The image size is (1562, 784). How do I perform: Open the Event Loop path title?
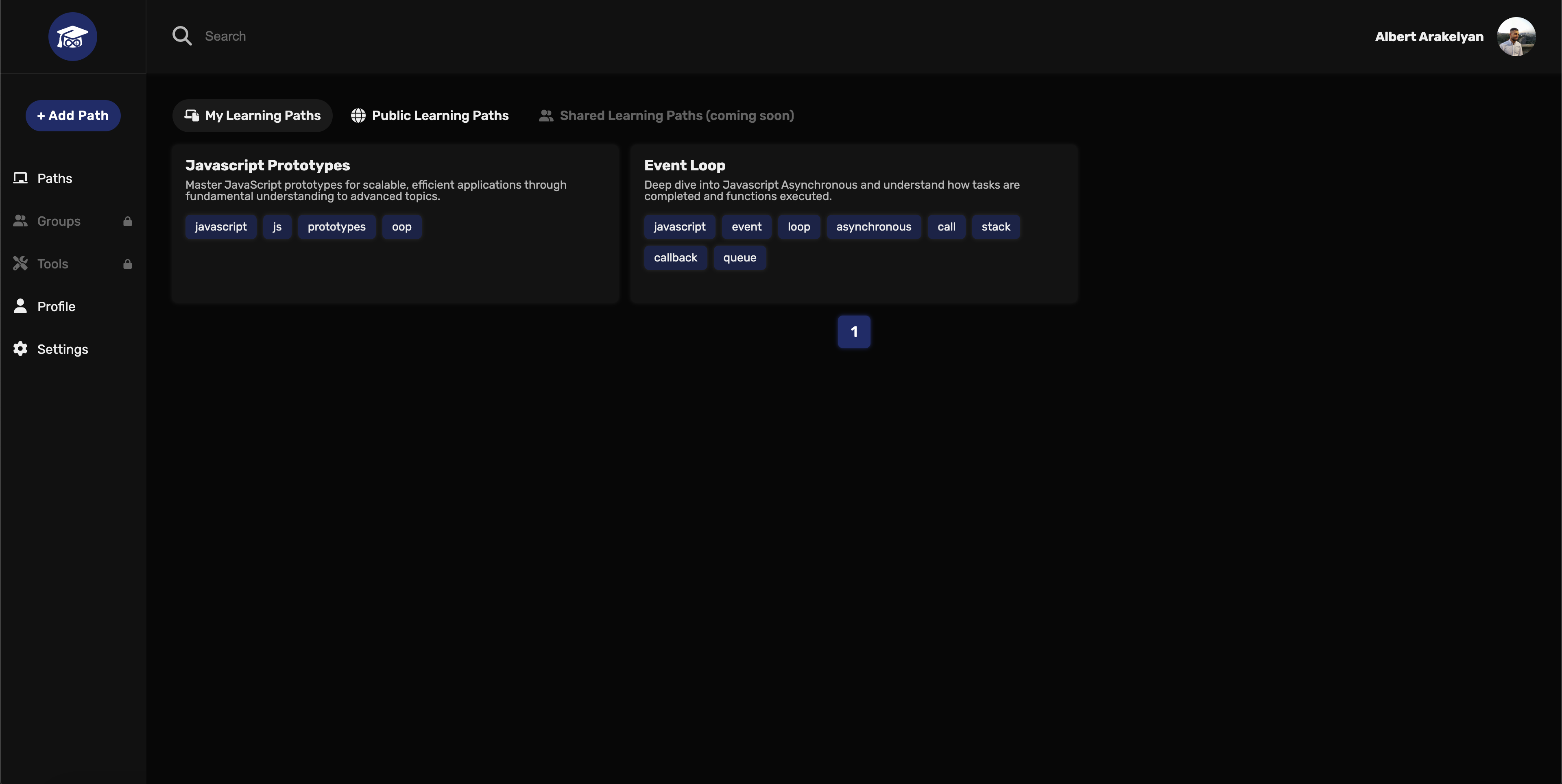[x=685, y=165]
